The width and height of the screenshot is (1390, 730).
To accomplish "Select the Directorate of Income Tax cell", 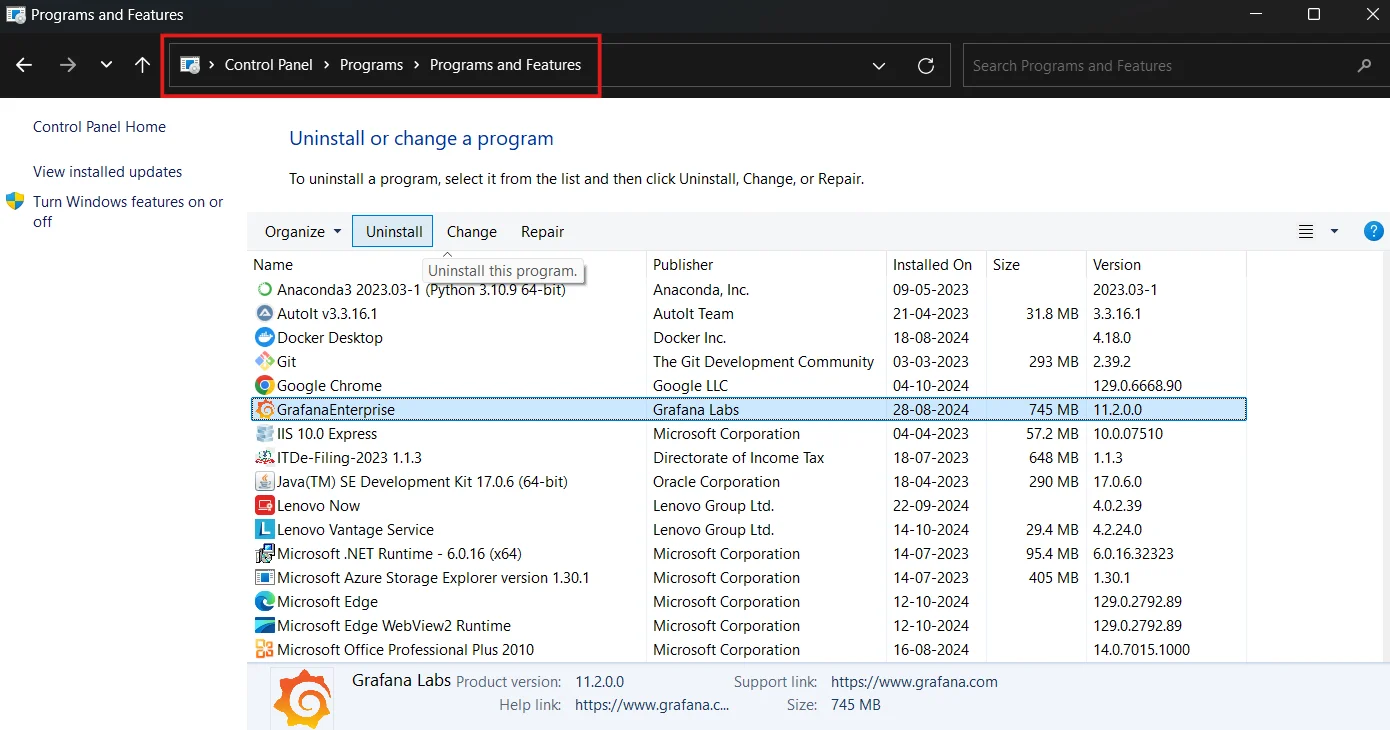I will (739, 458).
